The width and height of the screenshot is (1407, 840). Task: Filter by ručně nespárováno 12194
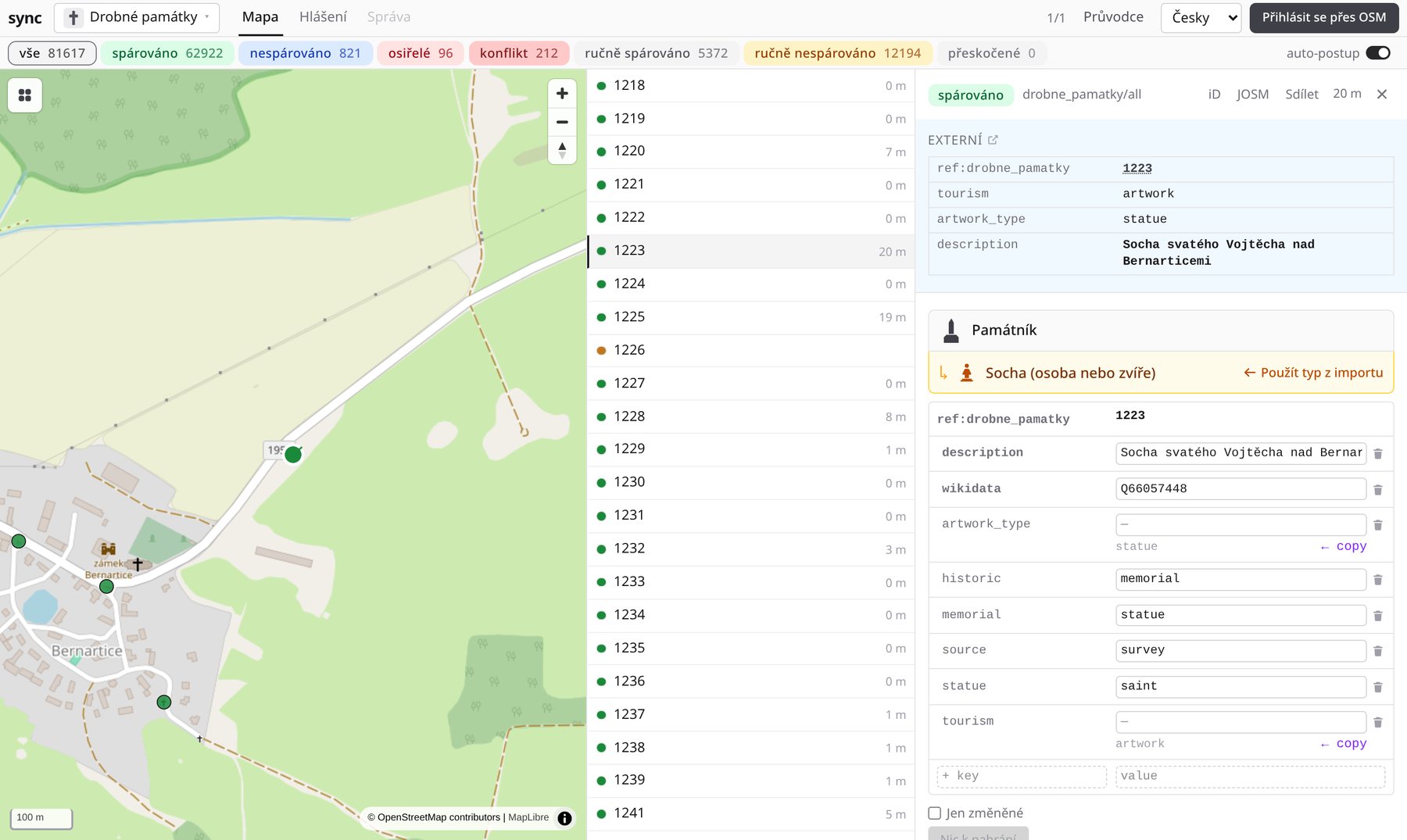(x=838, y=53)
